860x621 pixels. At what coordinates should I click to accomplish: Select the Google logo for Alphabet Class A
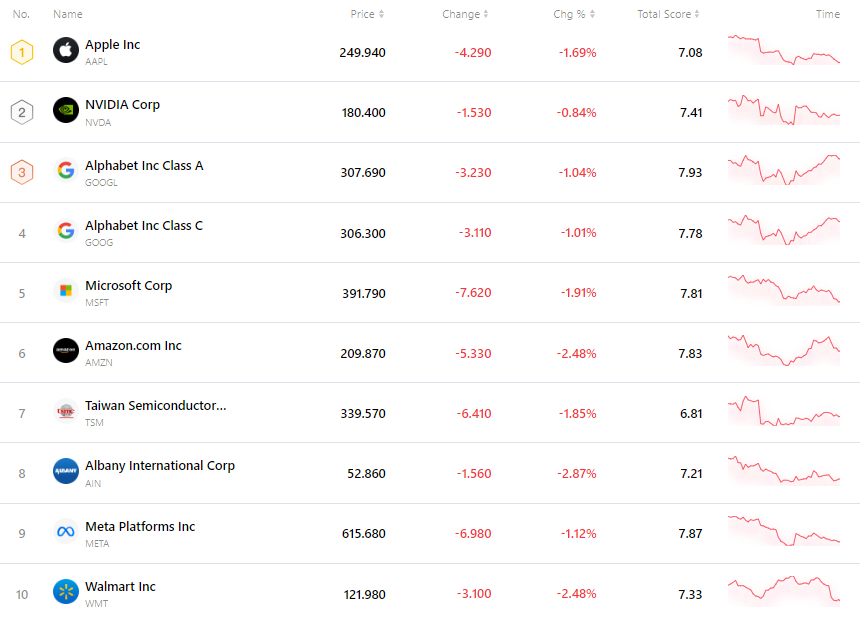pyautogui.click(x=65, y=171)
